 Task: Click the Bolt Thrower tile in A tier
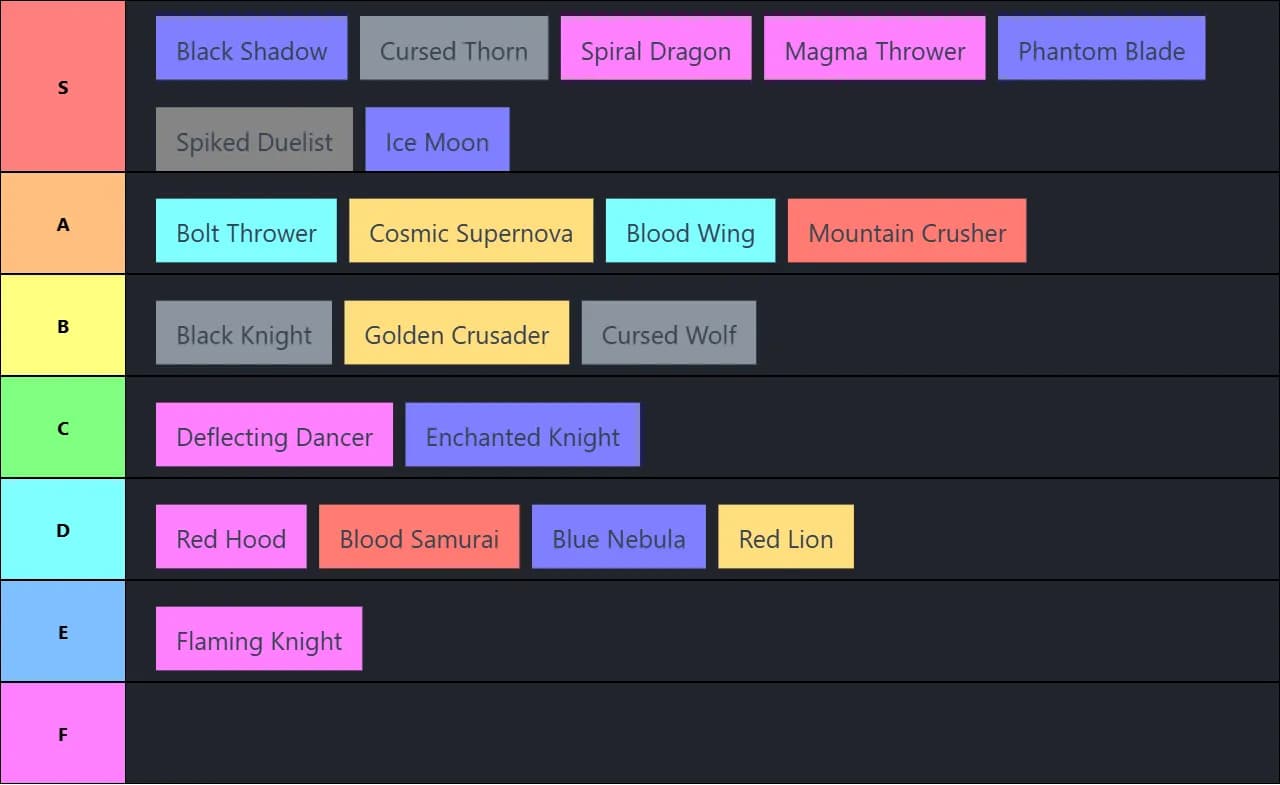click(x=246, y=231)
